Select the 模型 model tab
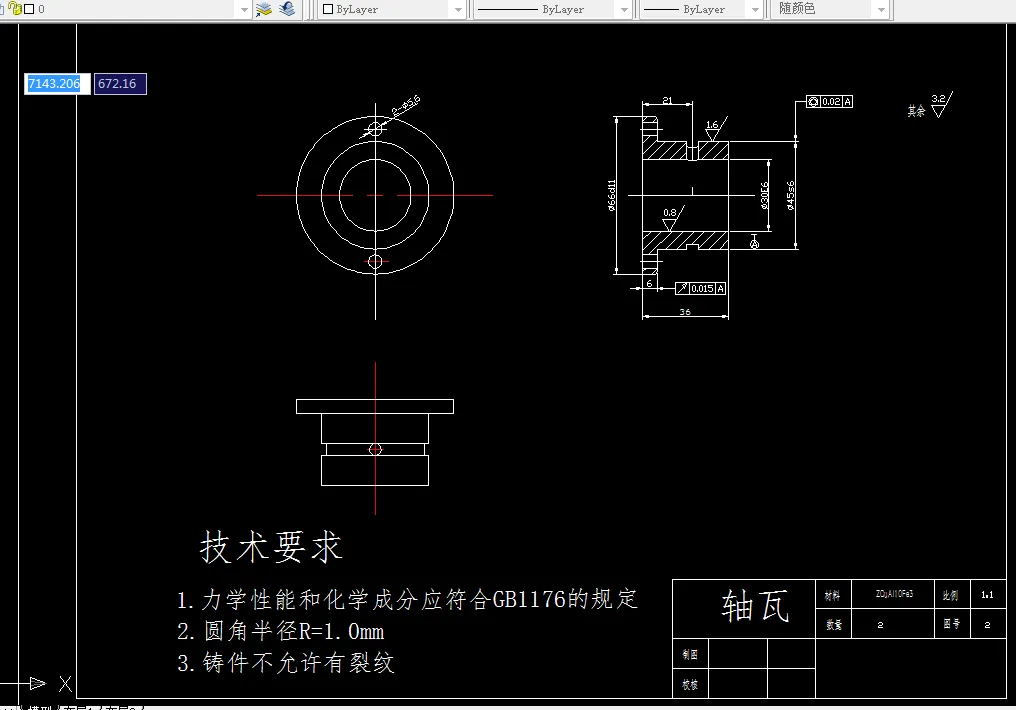 [x=42, y=705]
